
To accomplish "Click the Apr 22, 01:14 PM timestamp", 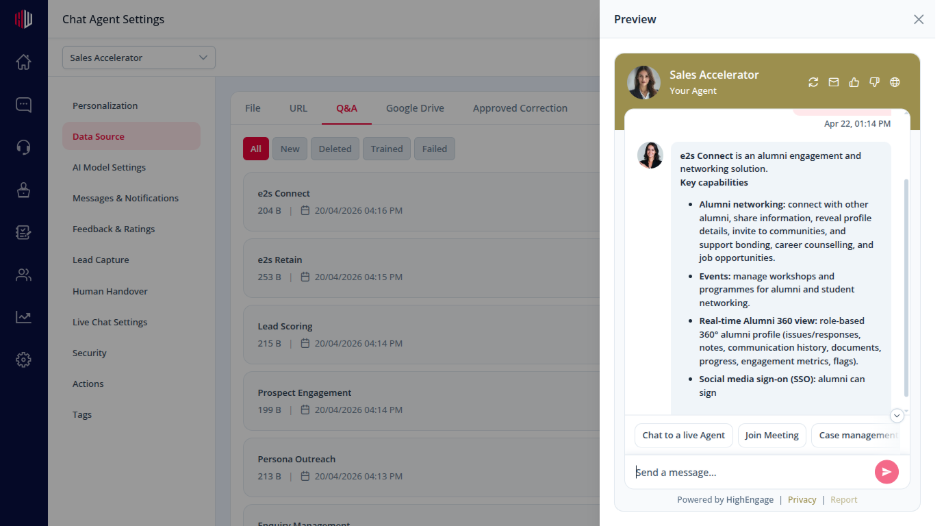I will pos(857,124).
